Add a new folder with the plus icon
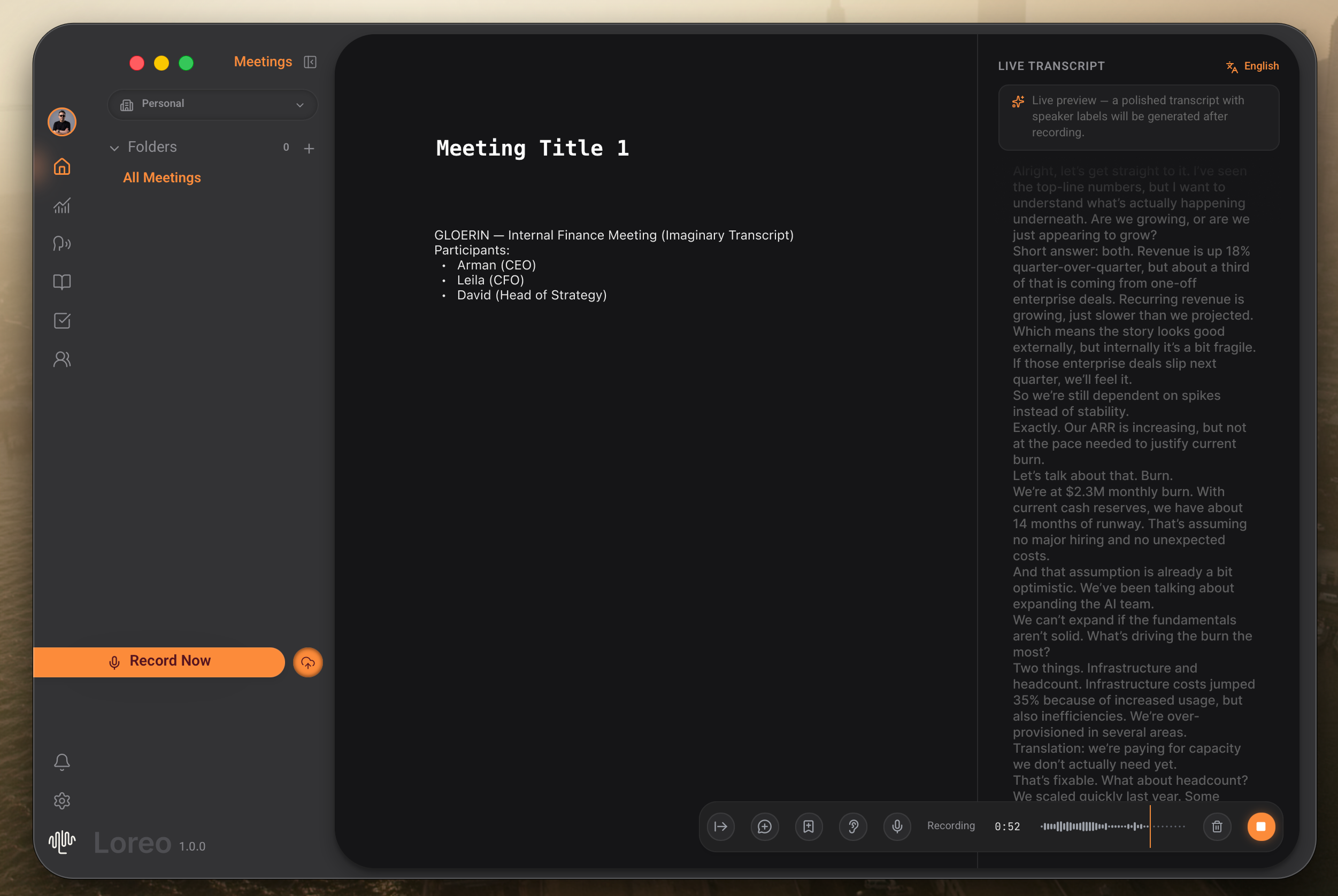 pyautogui.click(x=309, y=149)
